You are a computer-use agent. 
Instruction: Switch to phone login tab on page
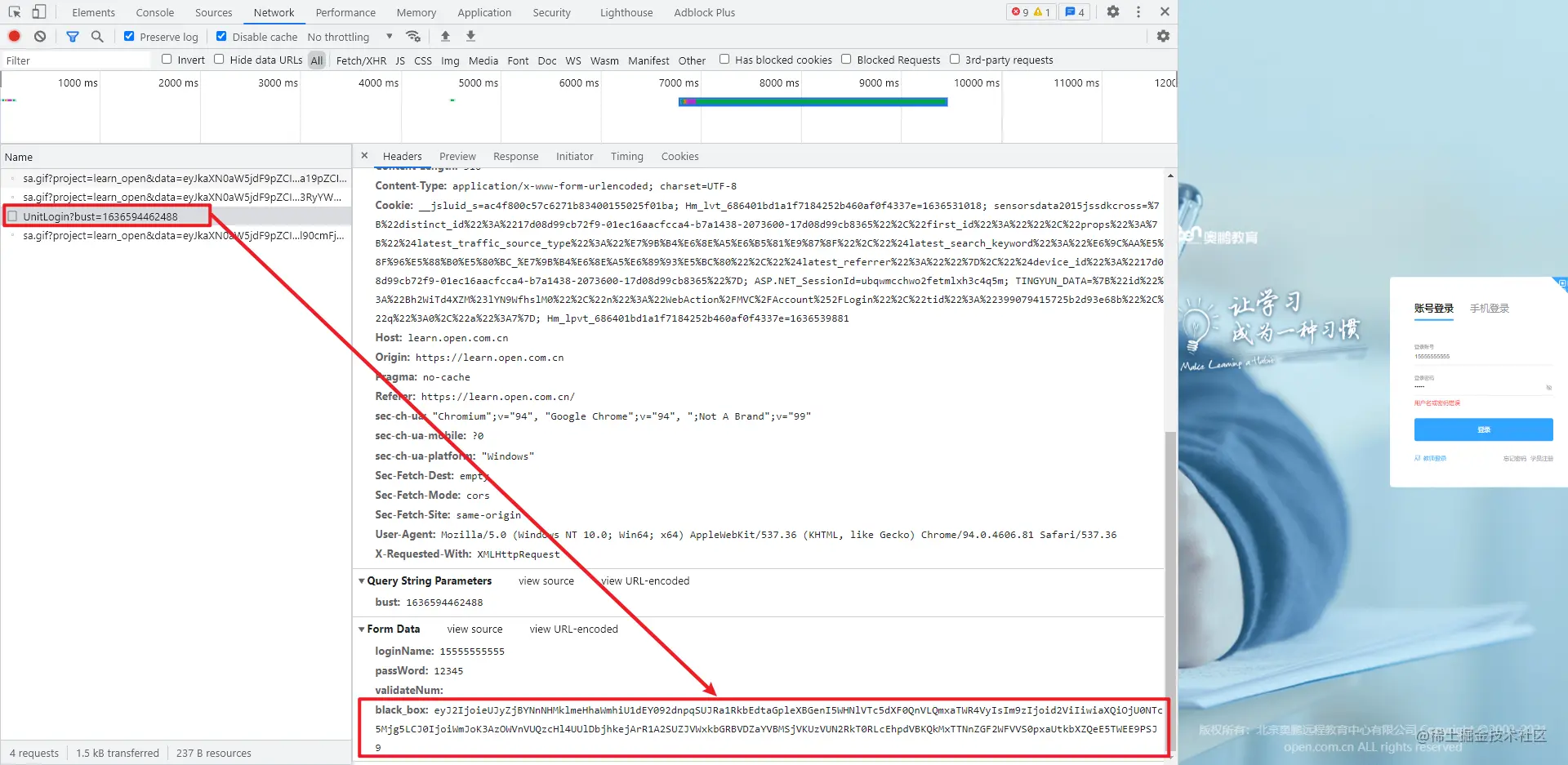pyautogui.click(x=1490, y=309)
